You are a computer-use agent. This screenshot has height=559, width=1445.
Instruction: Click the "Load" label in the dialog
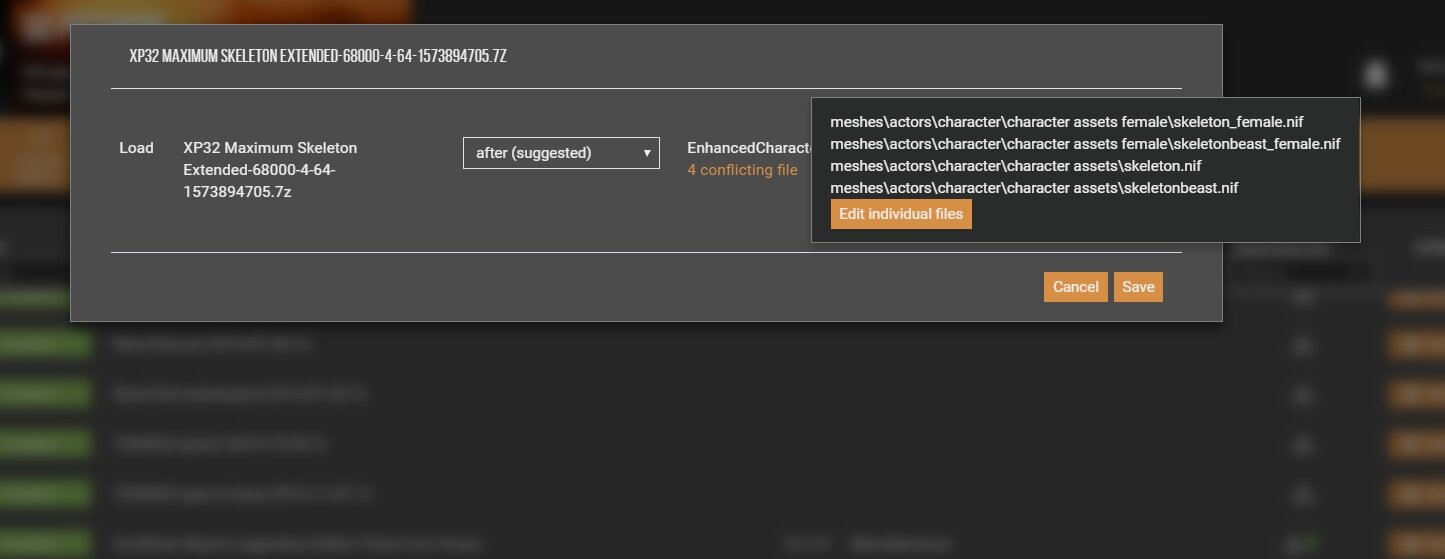(136, 148)
